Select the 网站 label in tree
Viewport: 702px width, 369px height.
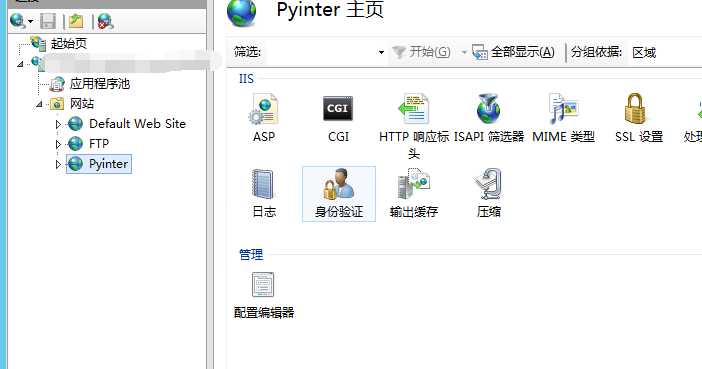pyautogui.click(x=82, y=104)
